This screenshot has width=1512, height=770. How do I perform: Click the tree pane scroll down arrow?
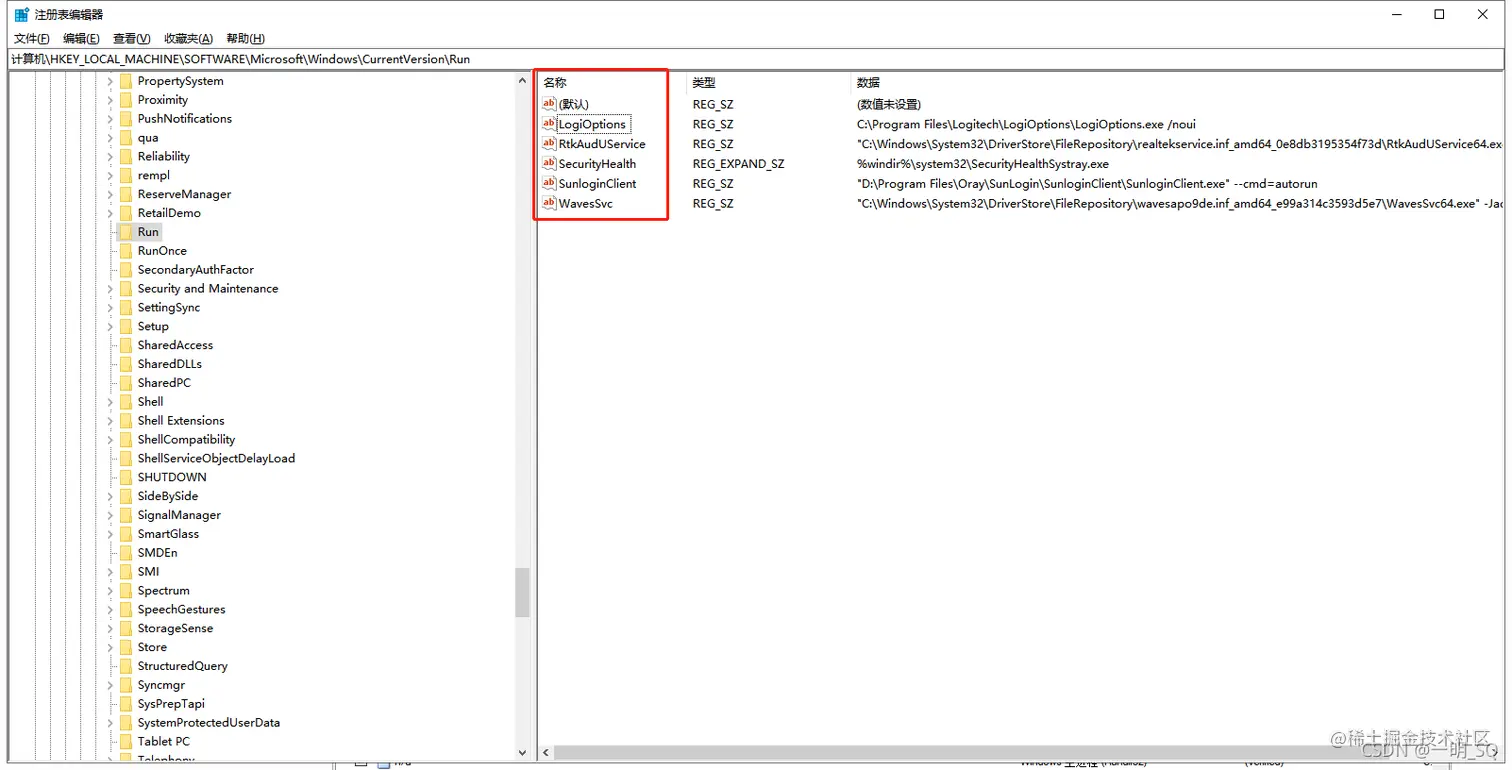click(x=522, y=753)
